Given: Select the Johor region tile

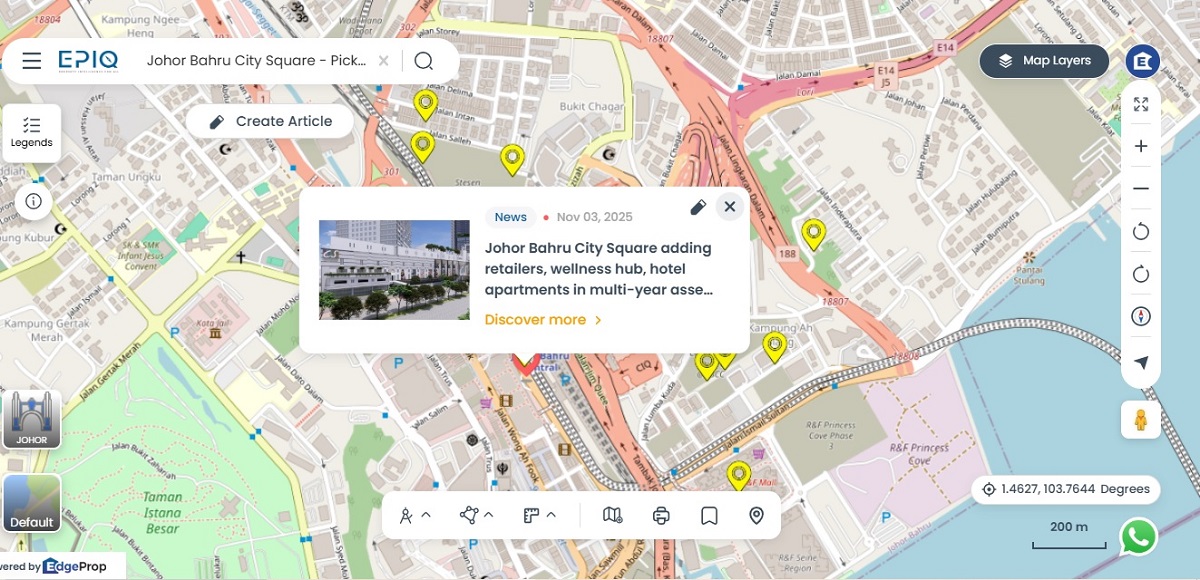Looking at the screenshot, I should [x=32, y=419].
